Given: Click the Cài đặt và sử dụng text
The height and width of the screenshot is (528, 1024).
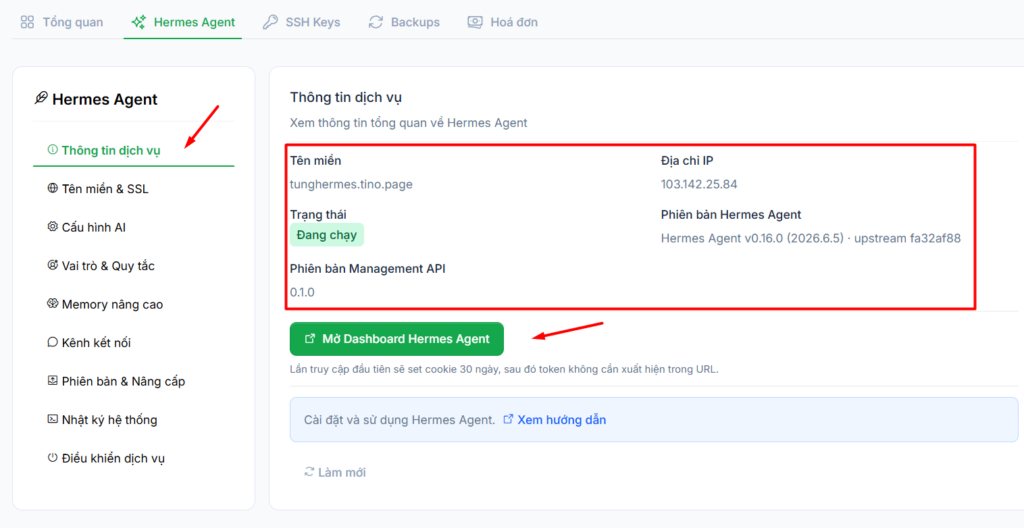Looking at the screenshot, I should [400, 420].
